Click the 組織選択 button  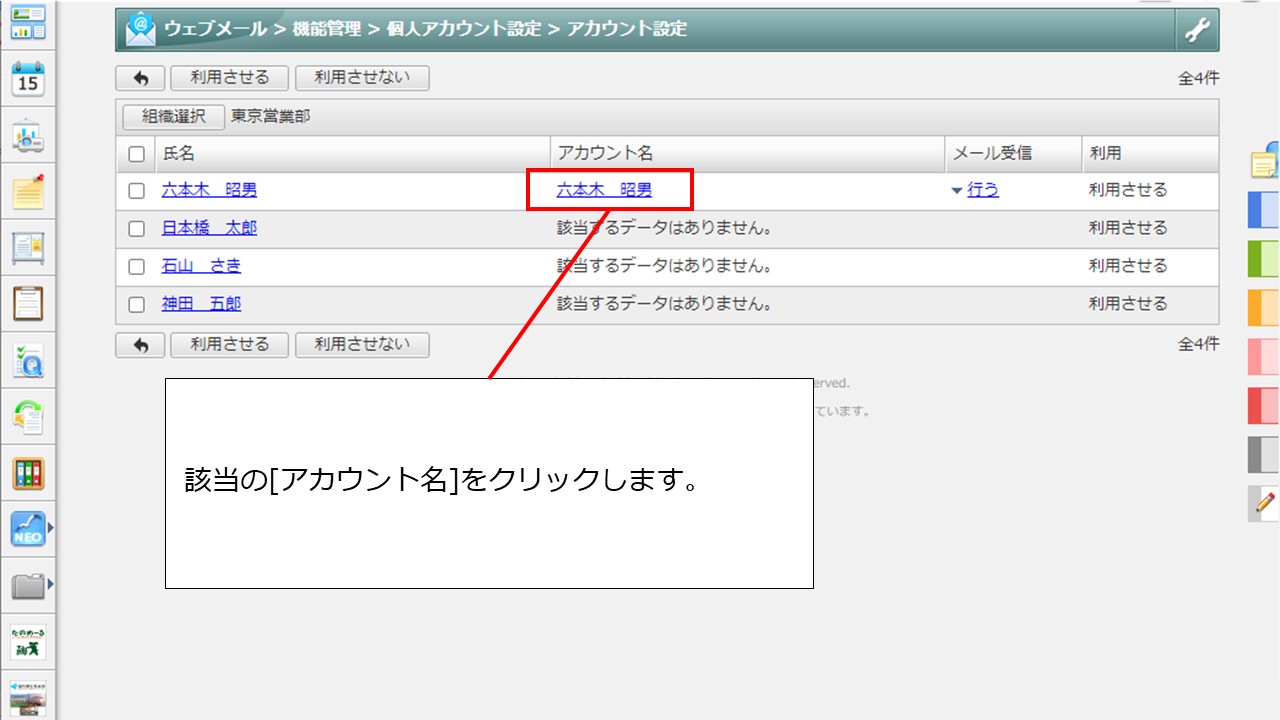click(x=174, y=116)
